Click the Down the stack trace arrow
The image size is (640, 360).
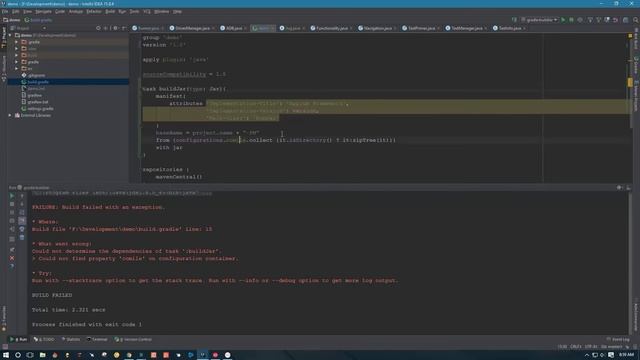22,204
